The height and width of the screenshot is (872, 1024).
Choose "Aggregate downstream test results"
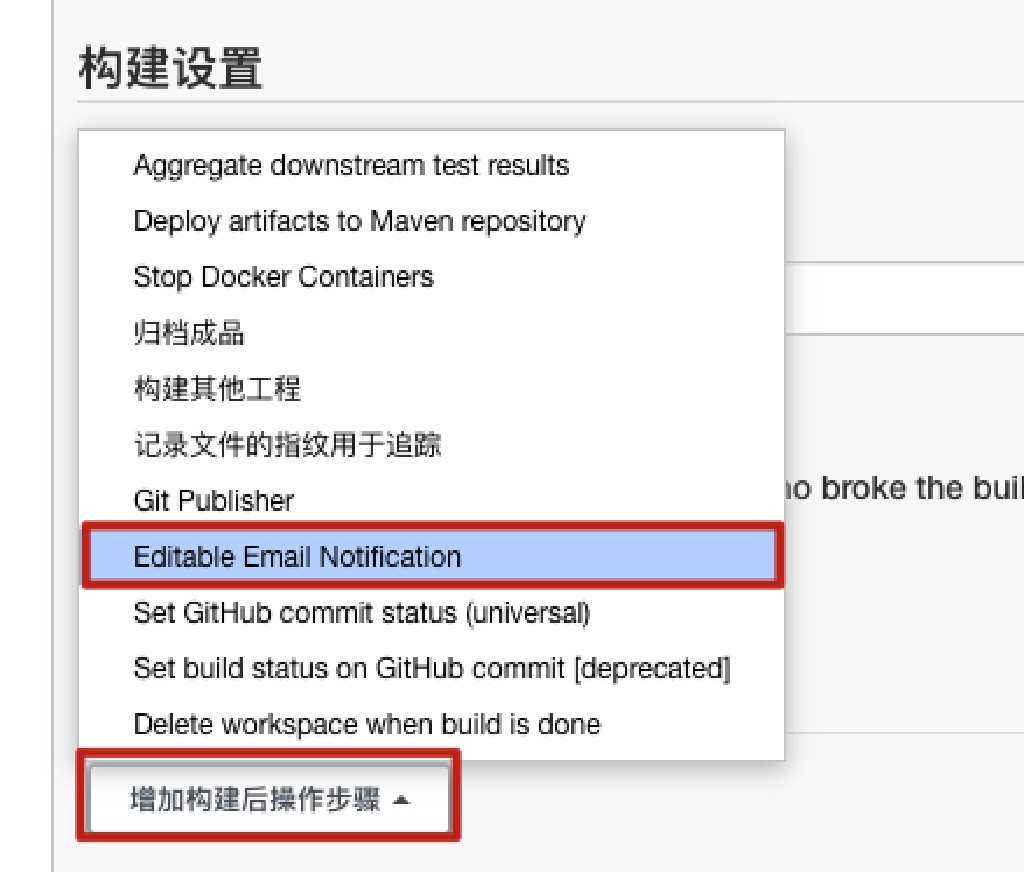click(351, 165)
